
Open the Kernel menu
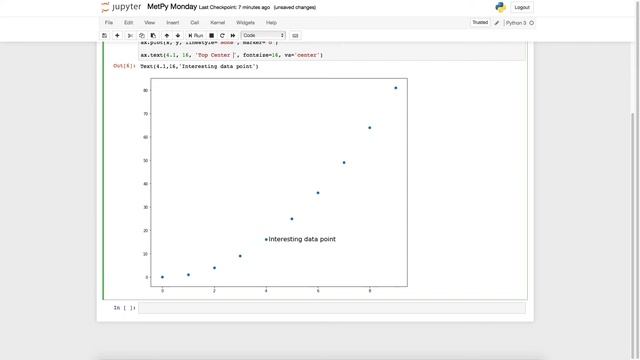[x=218, y=22]
